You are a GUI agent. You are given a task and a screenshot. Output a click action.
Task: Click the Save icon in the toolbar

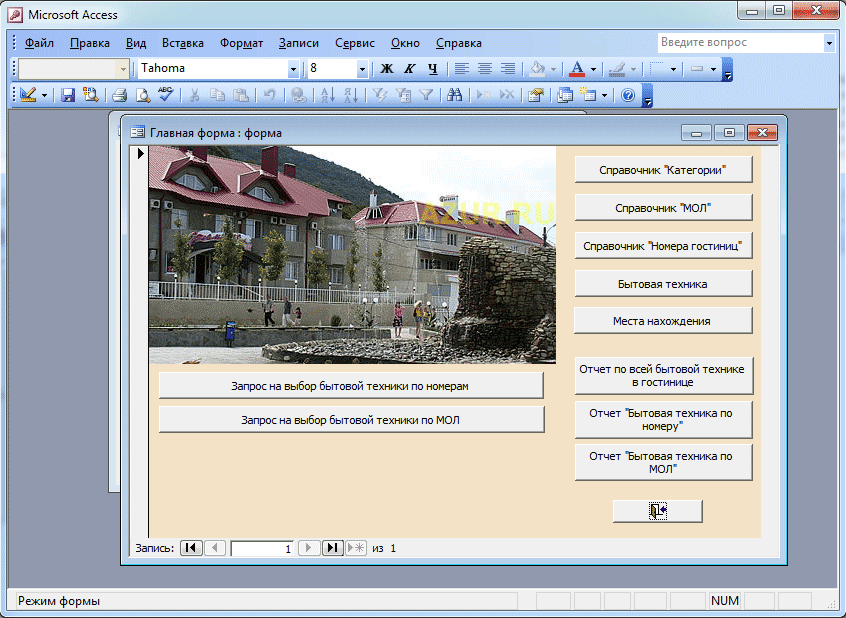tap(68, 95)
